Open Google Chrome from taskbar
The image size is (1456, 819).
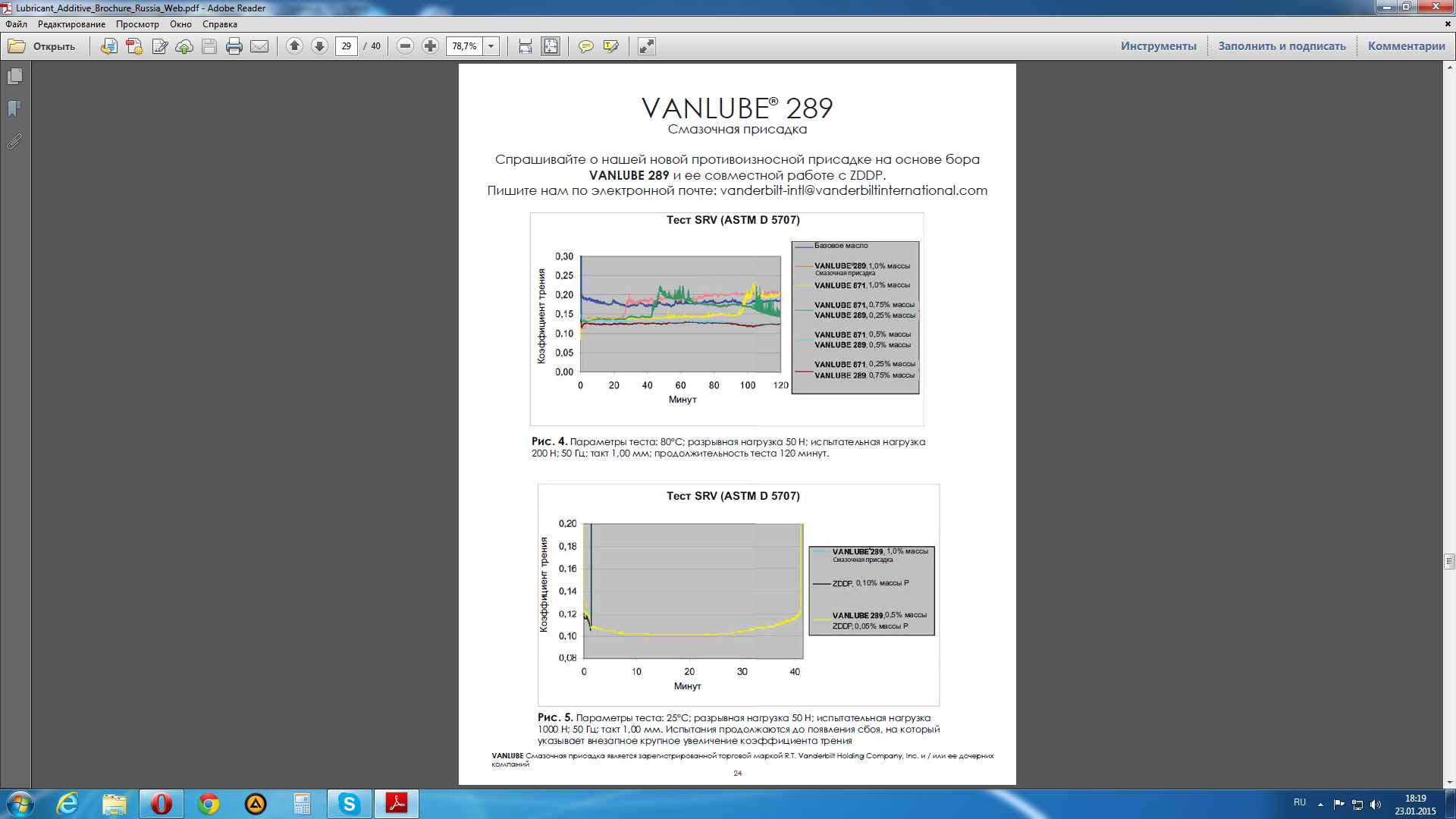[x=209, y=804]
